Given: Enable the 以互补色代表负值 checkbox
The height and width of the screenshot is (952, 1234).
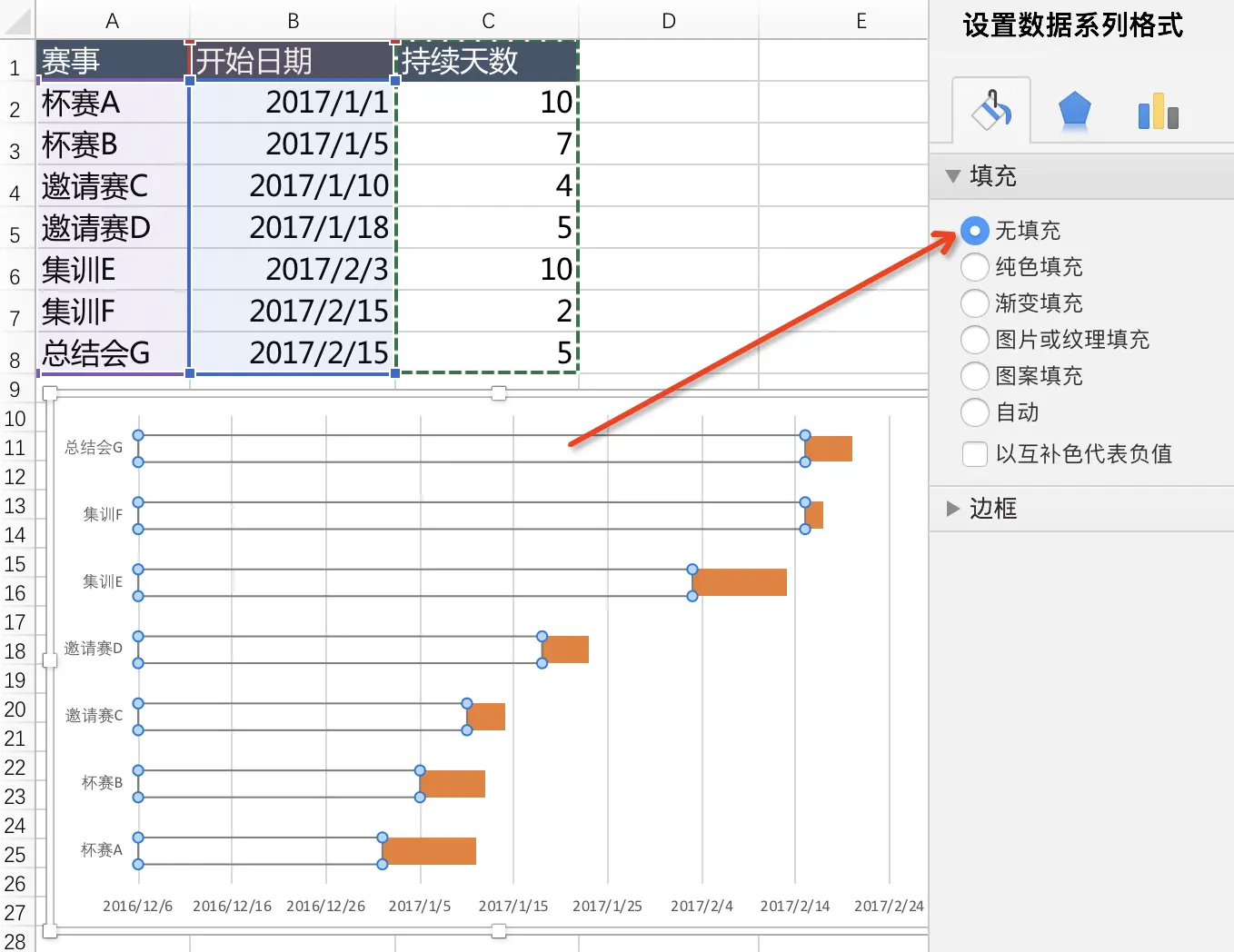Looking at the screenshot, I should pyautogui.click(x=975, y=454).
